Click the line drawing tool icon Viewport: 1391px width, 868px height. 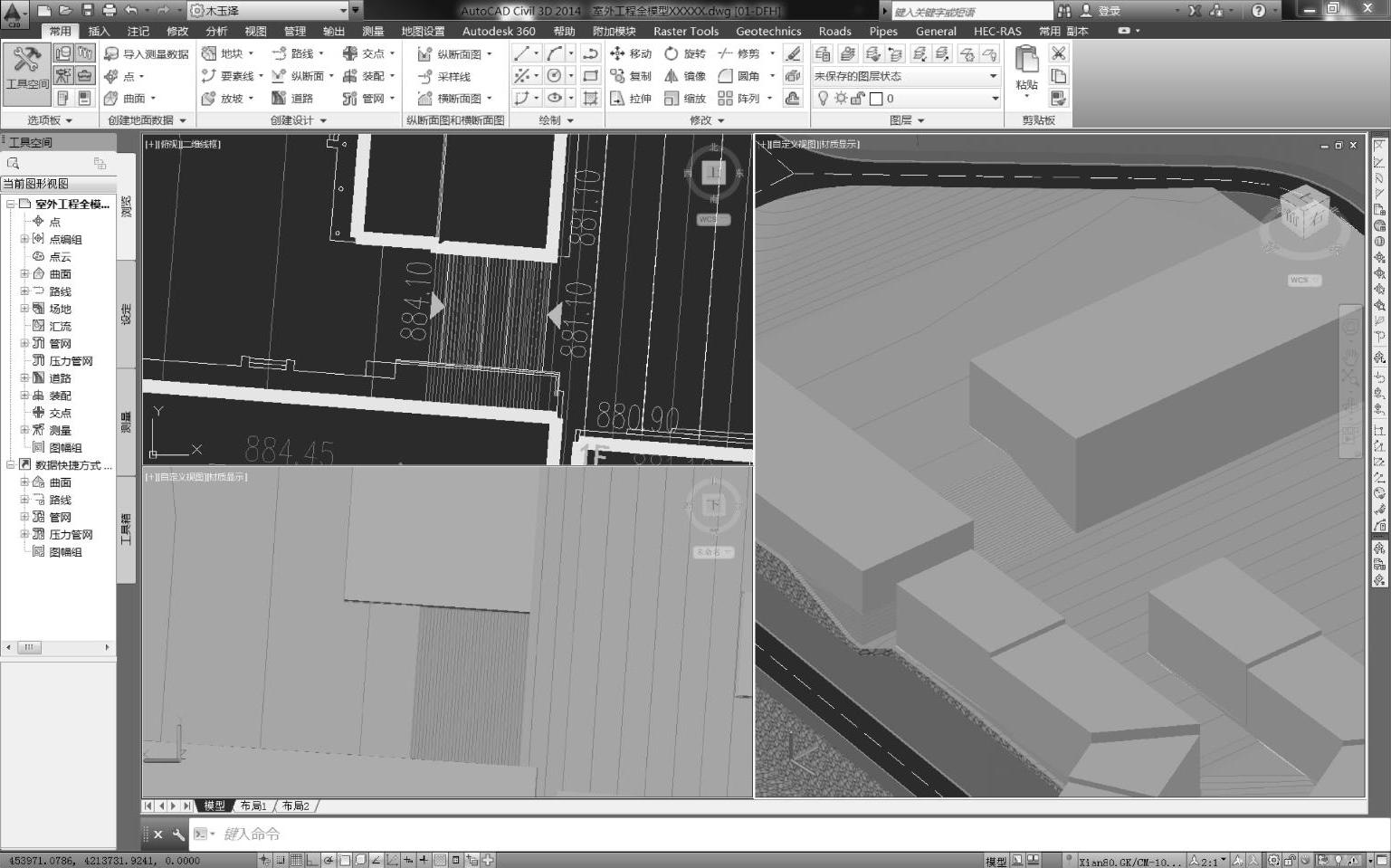pyautogui.click(x=522, y=53)
